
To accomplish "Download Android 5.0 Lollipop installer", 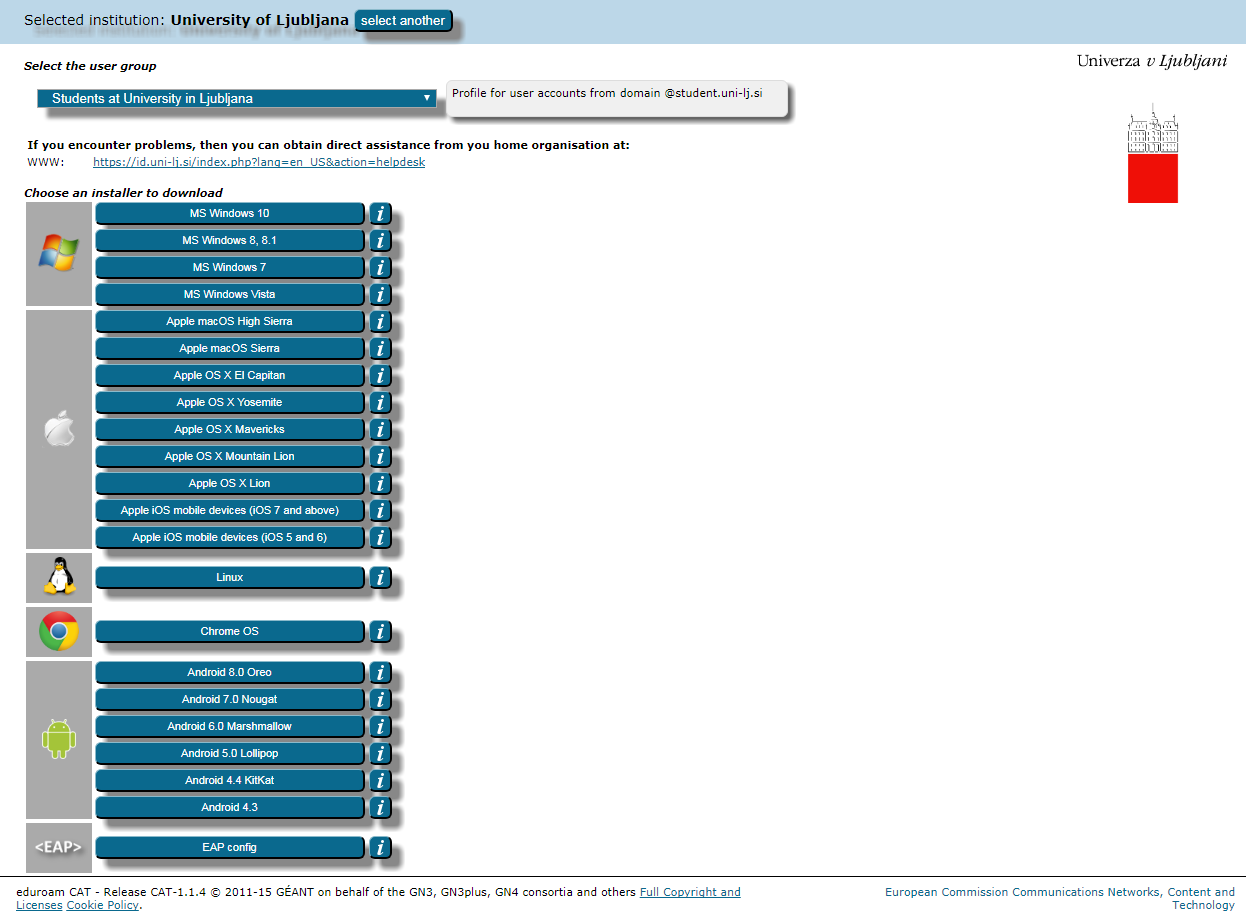I will [230, 754].
